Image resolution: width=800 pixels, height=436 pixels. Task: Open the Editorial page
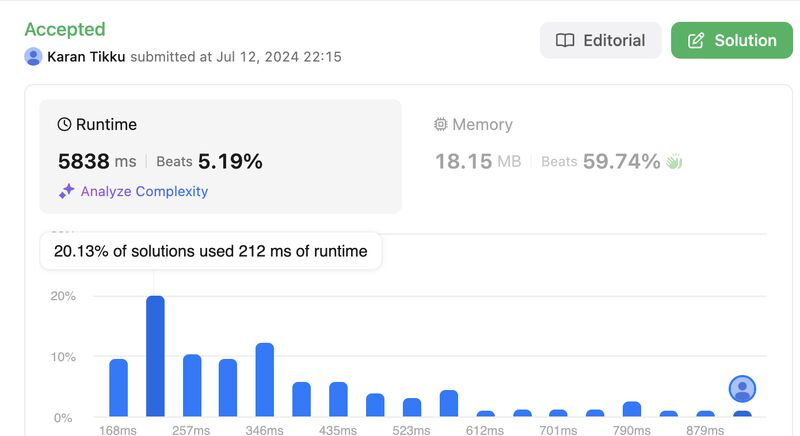coord(601,40)
